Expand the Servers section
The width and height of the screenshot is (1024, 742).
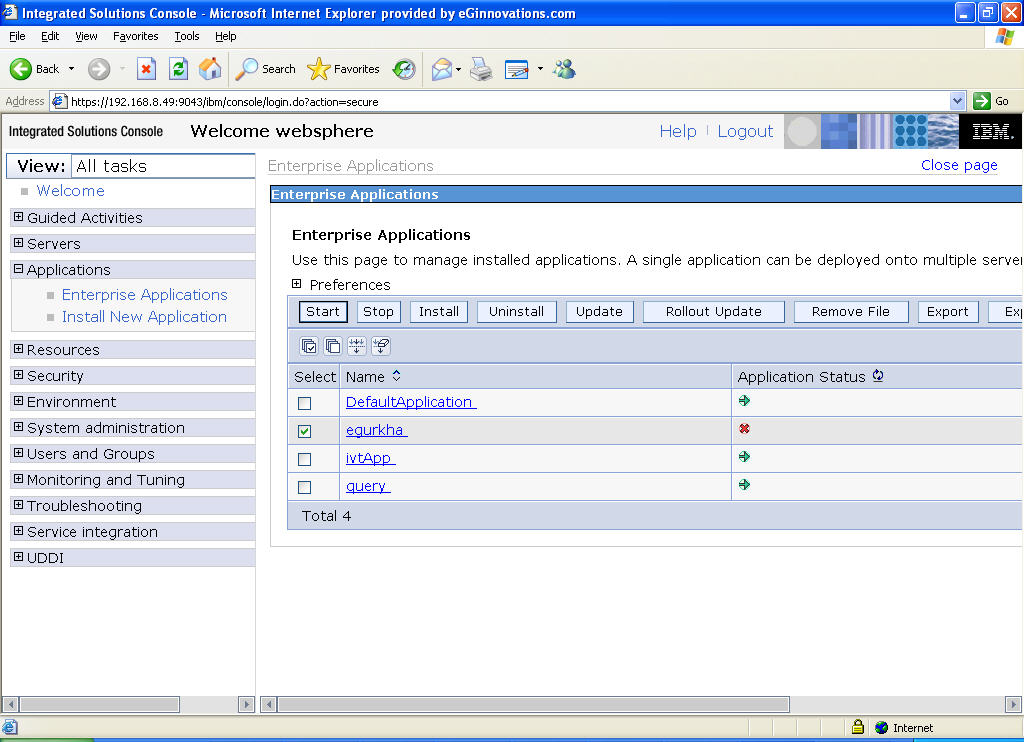pyautogui.click(x=18, y=243)
